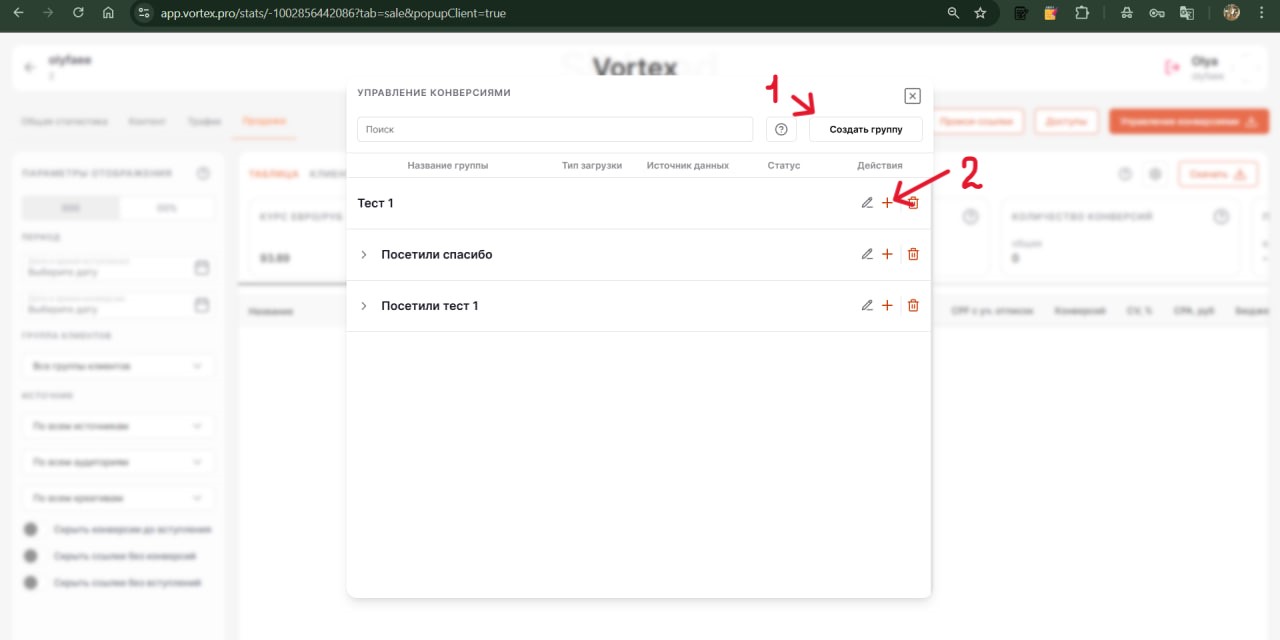Open the help question mark icon near search
Viewport: 1280px width, 640px height.
point(781,129)
